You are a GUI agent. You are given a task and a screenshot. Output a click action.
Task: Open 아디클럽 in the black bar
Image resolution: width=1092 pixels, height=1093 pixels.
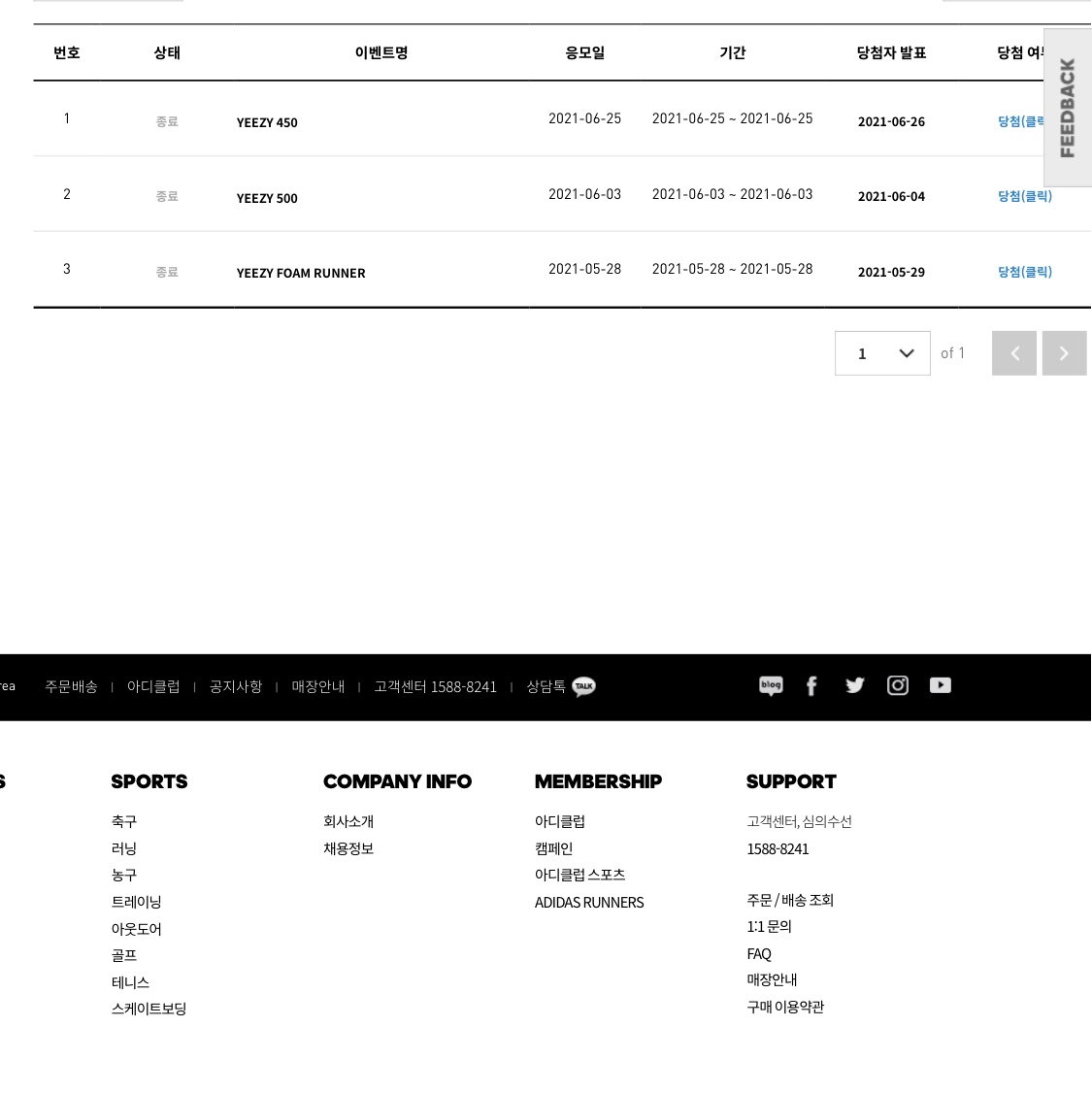pyautogui.click(x=153, y=686)
